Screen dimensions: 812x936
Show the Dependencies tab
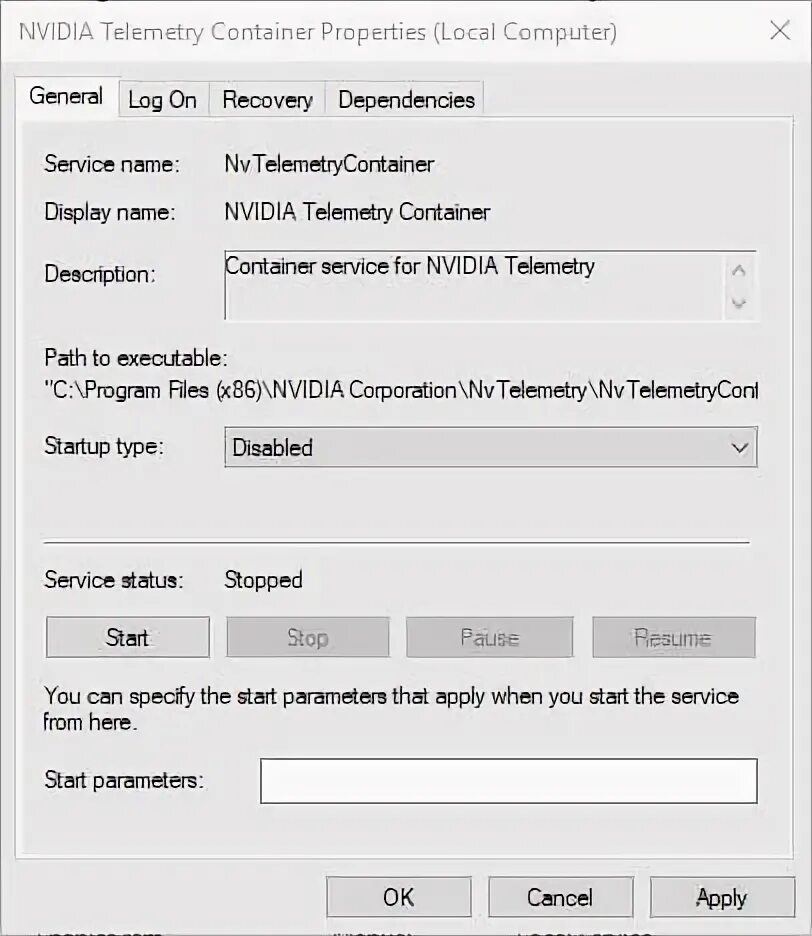pos(406,100)
